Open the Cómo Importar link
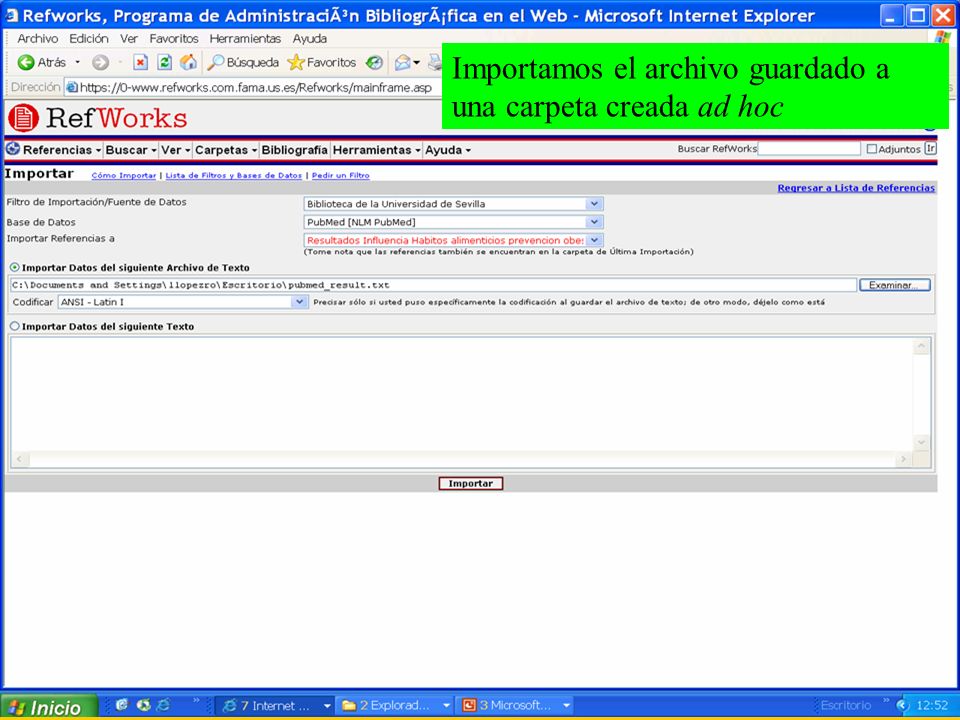The height and width of the screenshot is (720, 960). coord(124,176)
